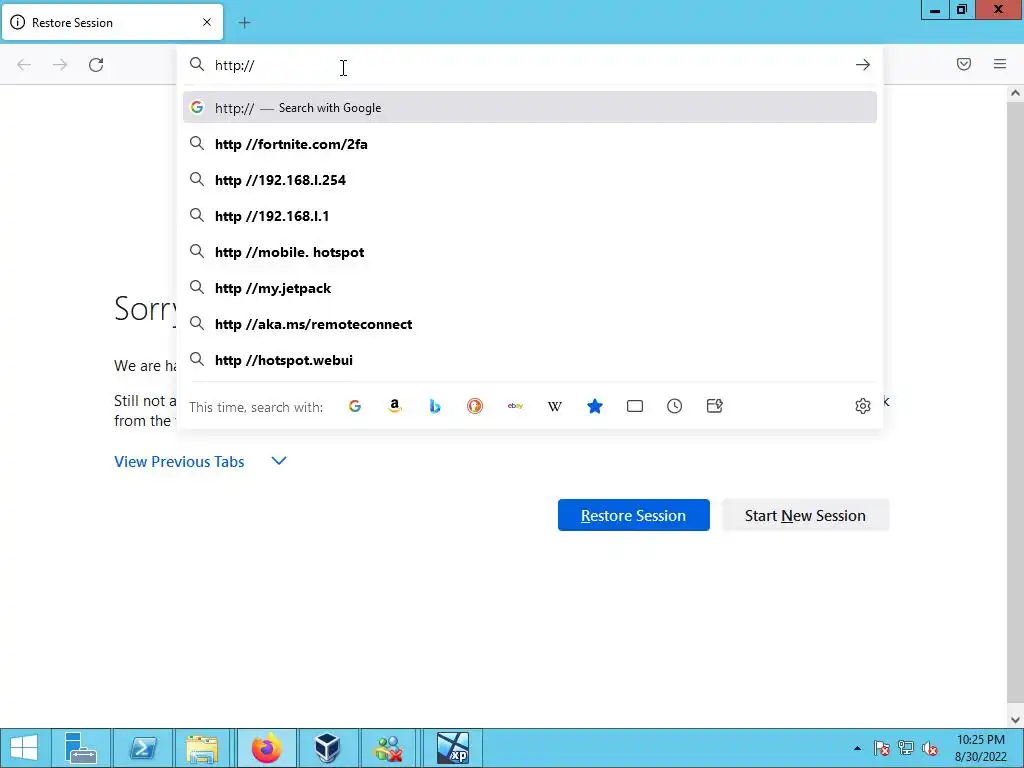Select the Restore Session tab
Screen dimensions: 1024x768
(112, 22)
